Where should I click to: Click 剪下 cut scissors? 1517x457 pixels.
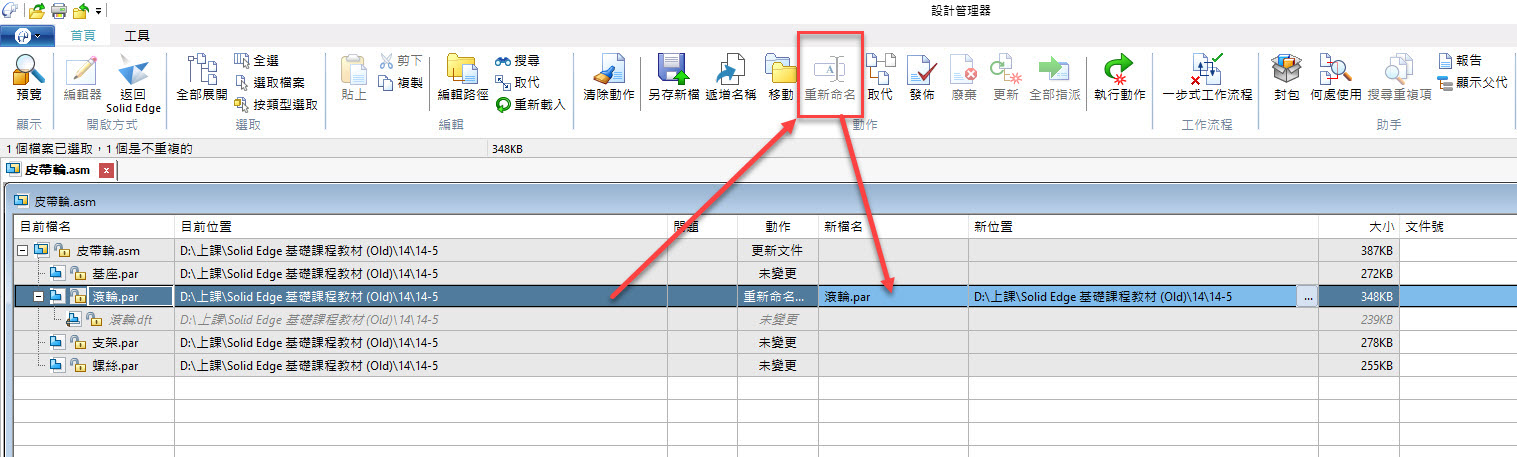click(402, 61)
